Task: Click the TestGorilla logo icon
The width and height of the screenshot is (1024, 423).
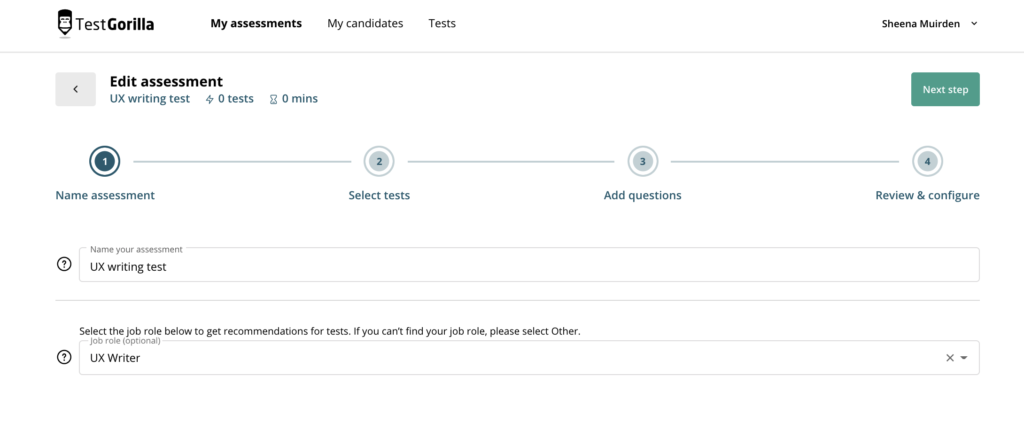Action: tap(66, 23)
